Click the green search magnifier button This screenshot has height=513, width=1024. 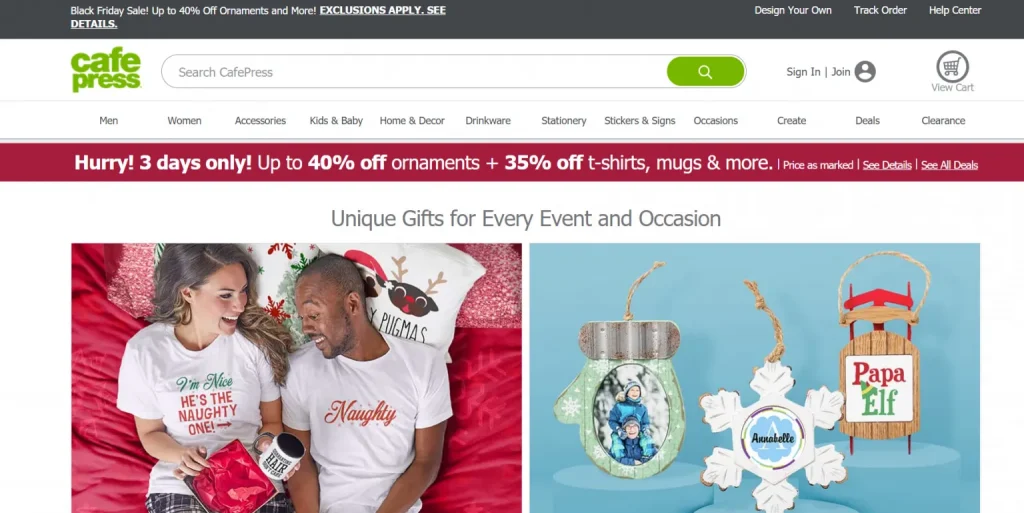pos(705,72)
